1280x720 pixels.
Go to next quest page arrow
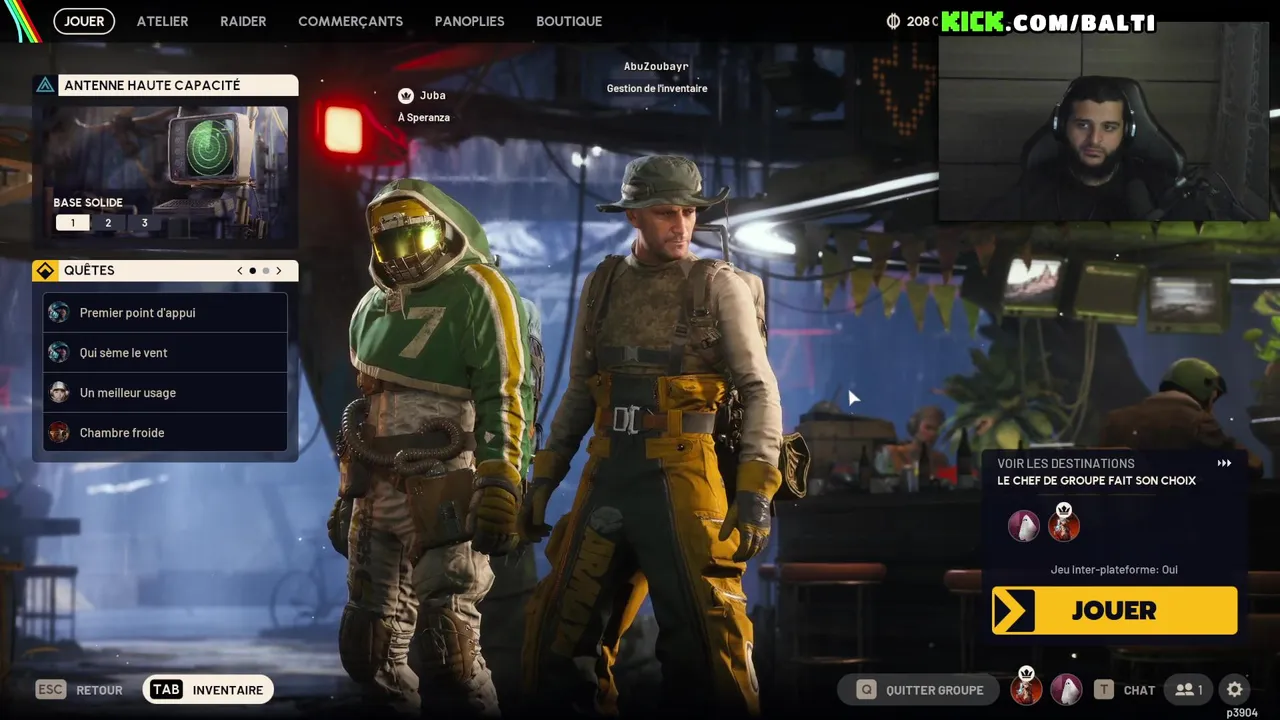(278, 271)
